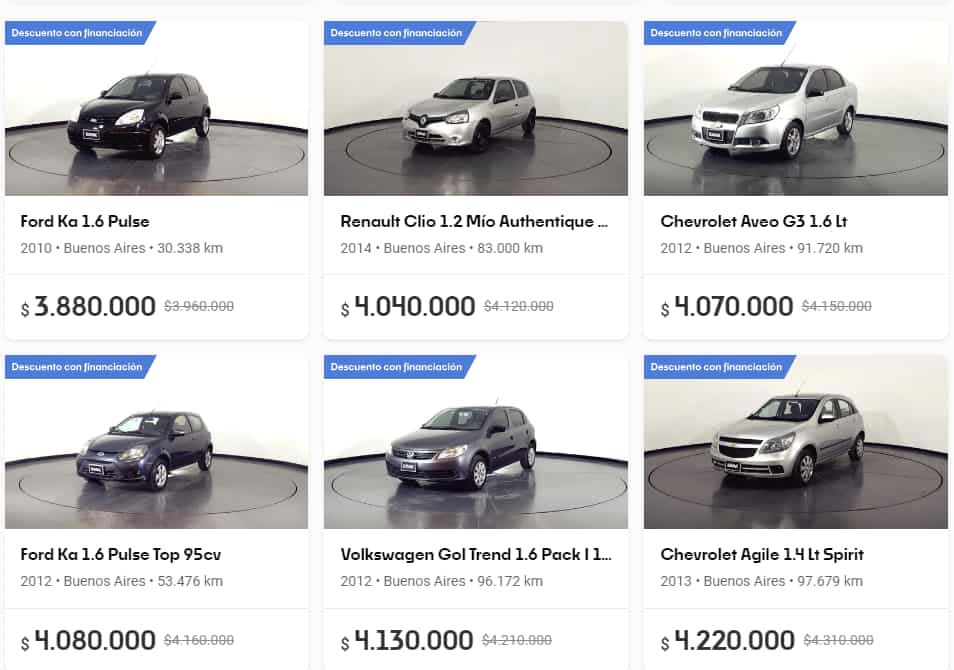Image resolution: width=954 pixels, height=670 pixels.
Task: Click the discount badge on the Renault Clio card
Action: tap(393, 32)
